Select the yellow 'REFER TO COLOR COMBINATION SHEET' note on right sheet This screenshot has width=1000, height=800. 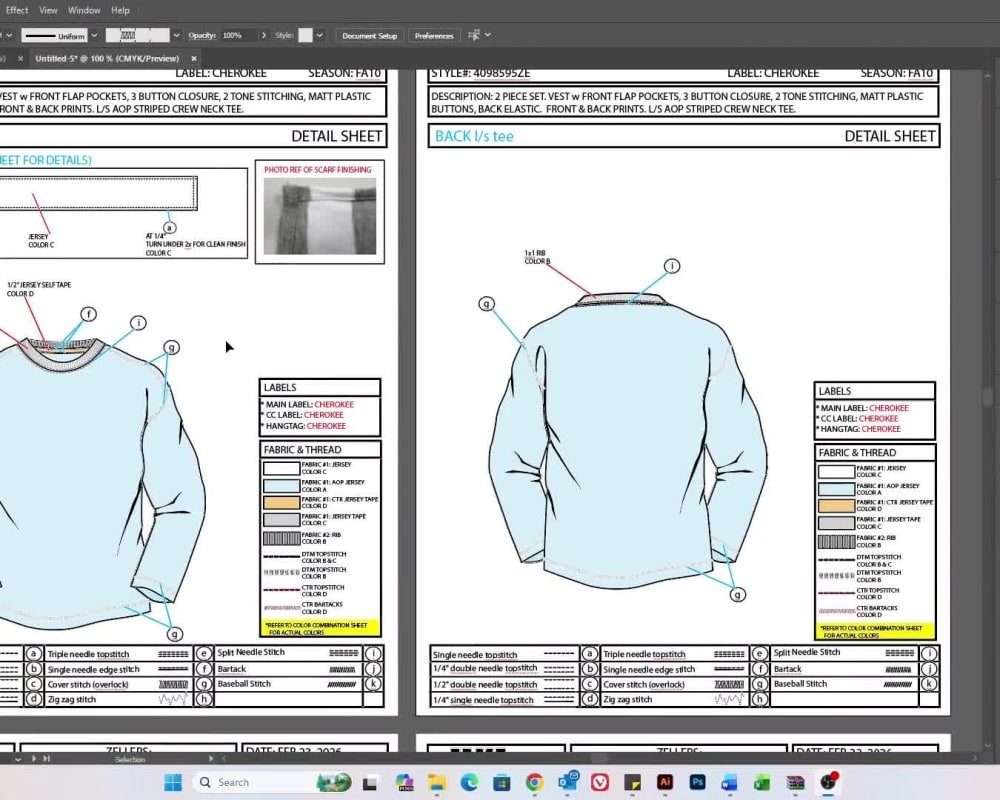tap(874, 632)
